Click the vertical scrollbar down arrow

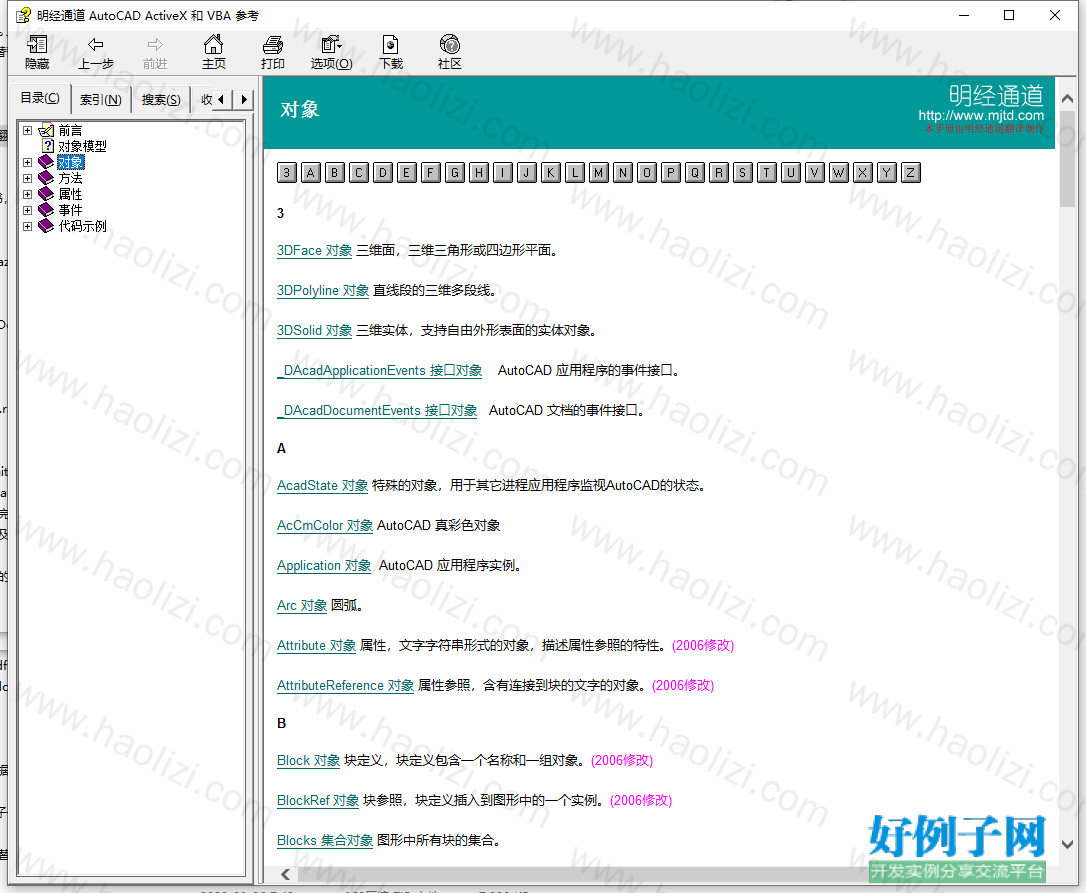1067,845
